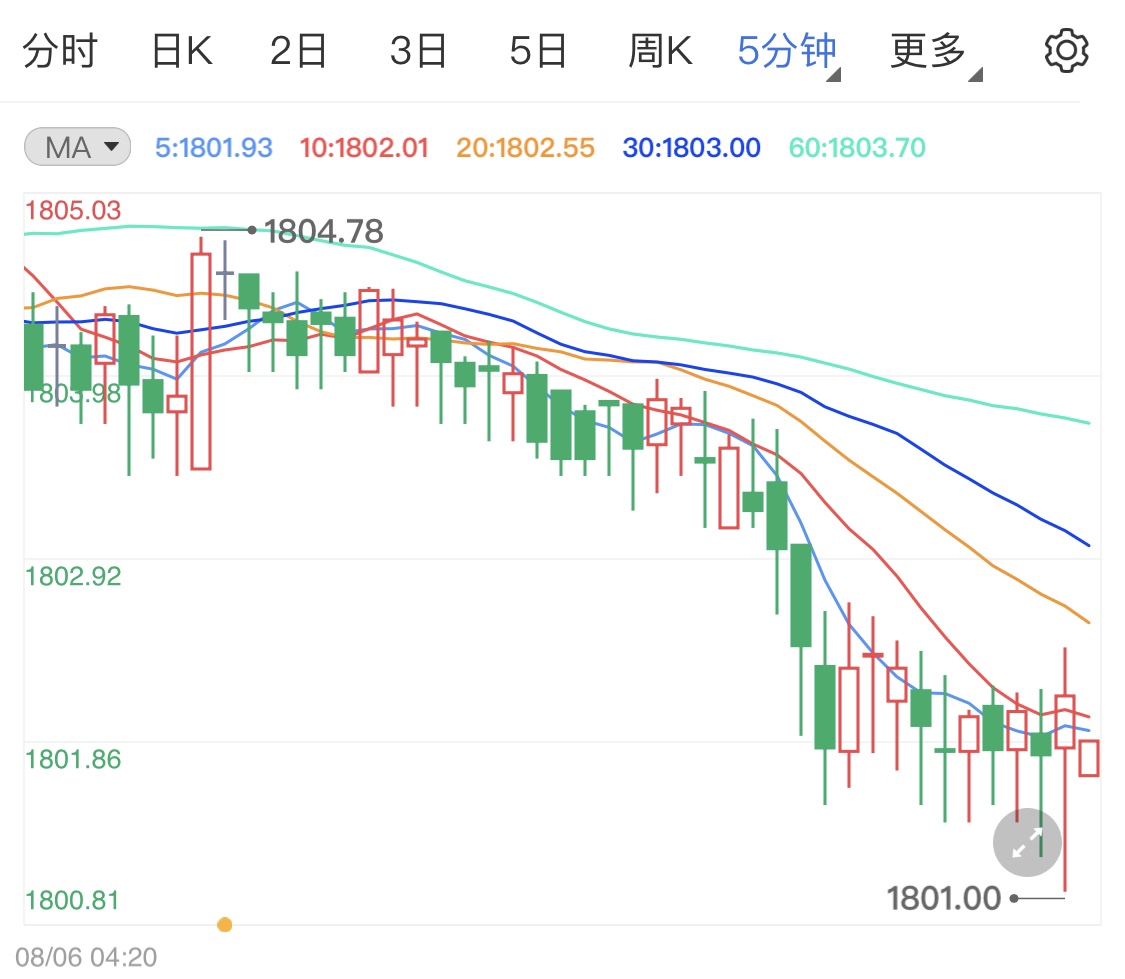This screenshot has height=979, width=1125.
Task: Click the axis label 1805.03
Action: [73, 211]
